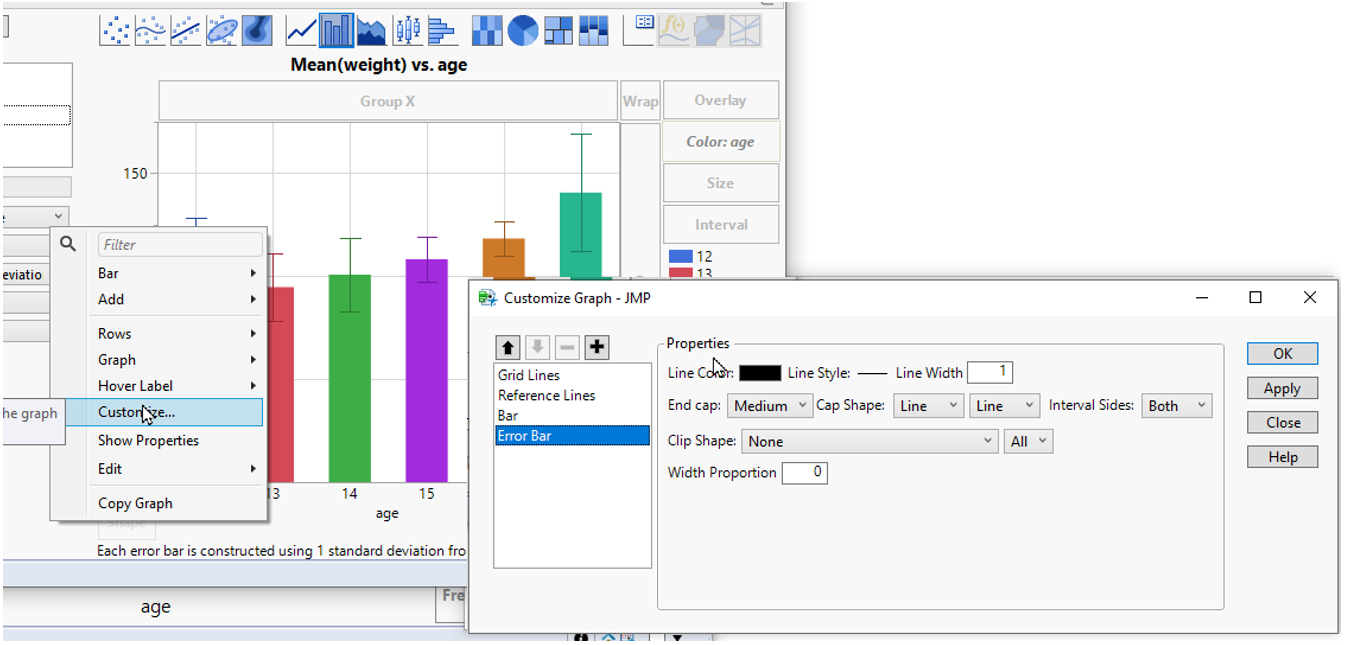Select the Area element icon
This screenshot has width=1355, height=645.
click(369, 30)
